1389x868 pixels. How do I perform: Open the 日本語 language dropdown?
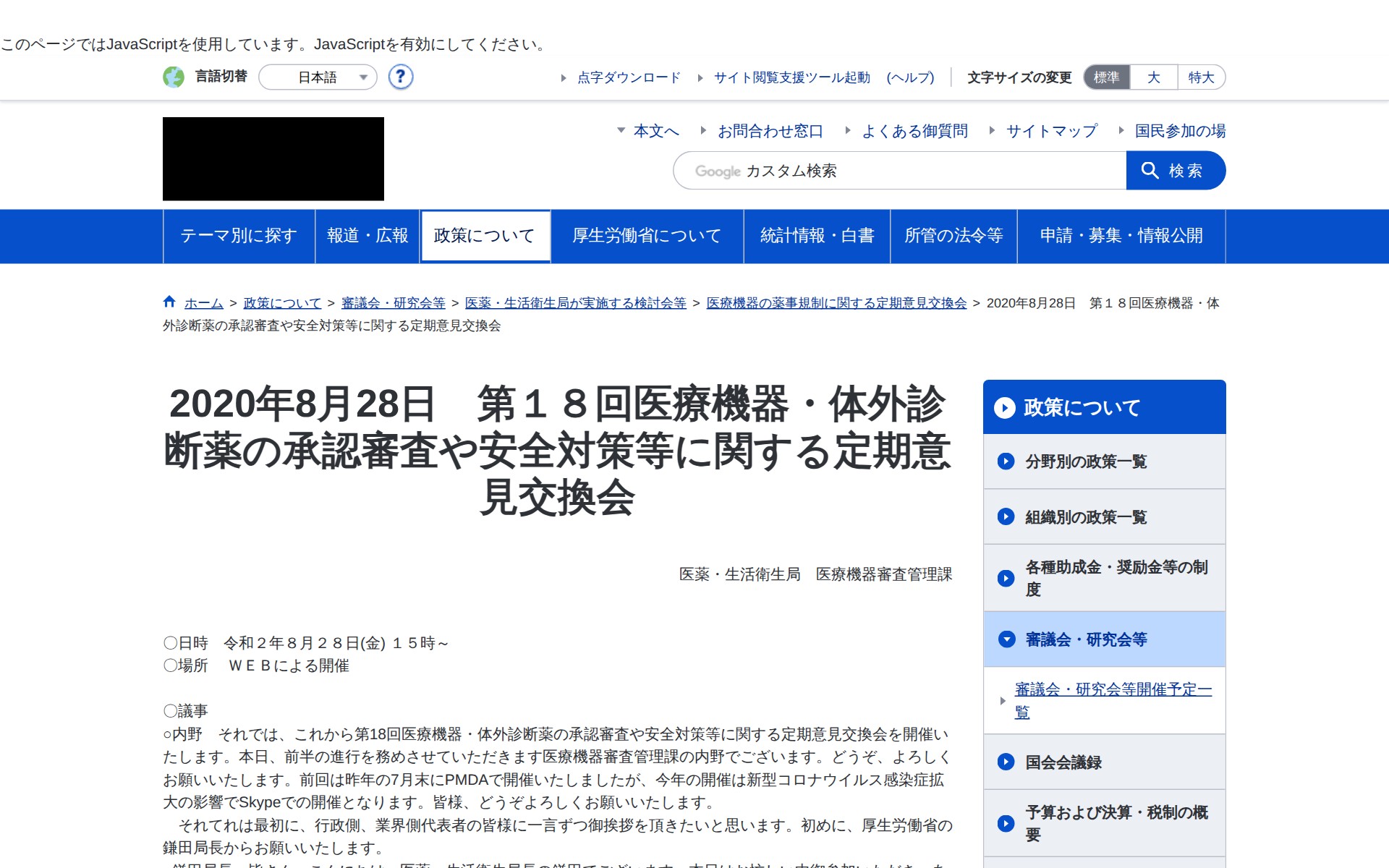318,77
